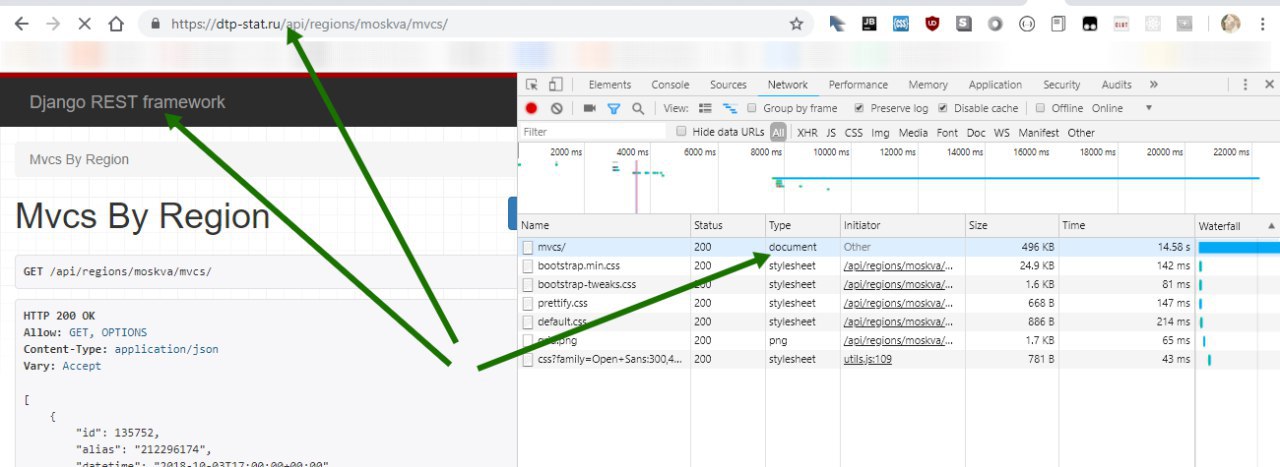Screen dimensions: 1280x467
Task: Expand more DevTools tabs chevron
Action: click(x=1154, y=85)
